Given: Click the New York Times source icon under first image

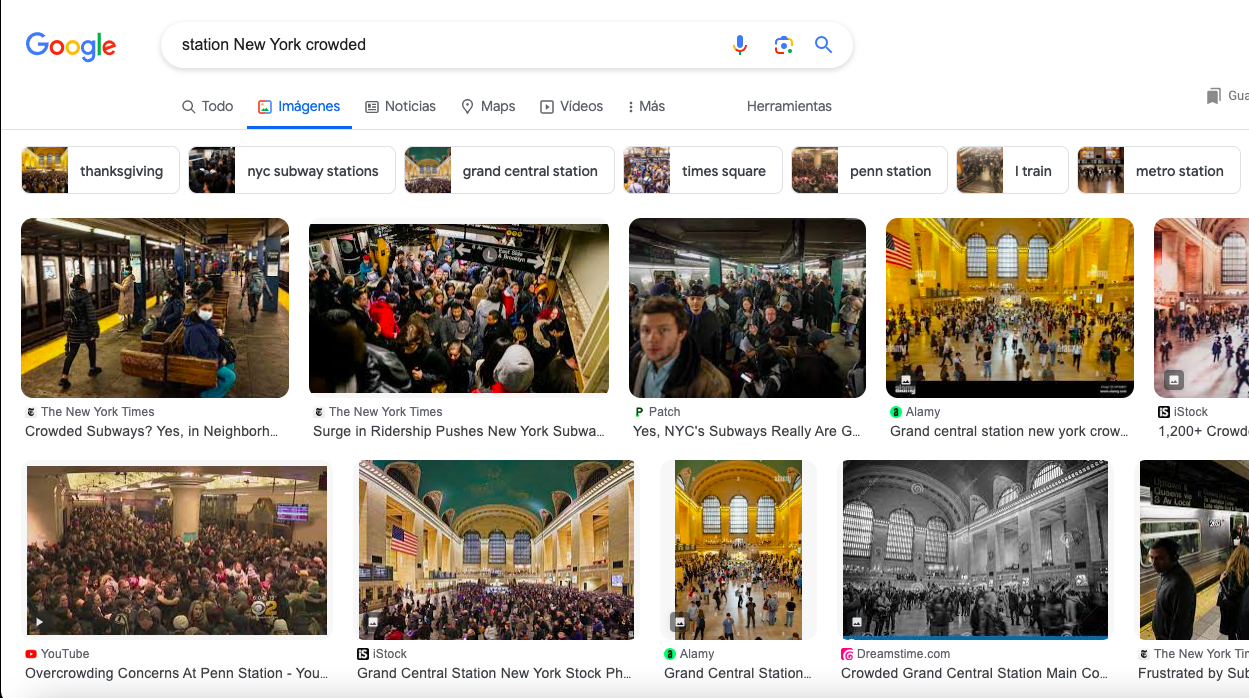Looking at the screenshot, I should (x=31, y=412).
